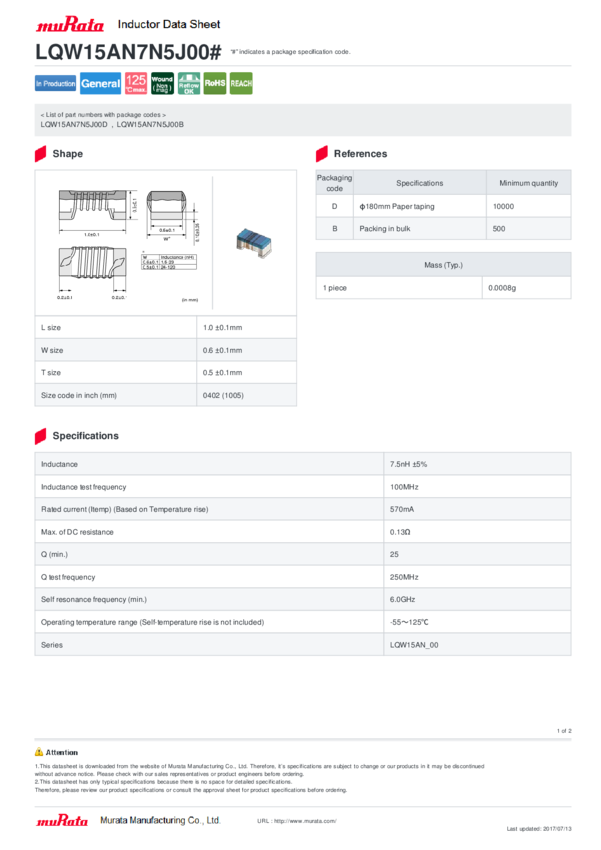Click the In Production badge

tap(55, 83)
